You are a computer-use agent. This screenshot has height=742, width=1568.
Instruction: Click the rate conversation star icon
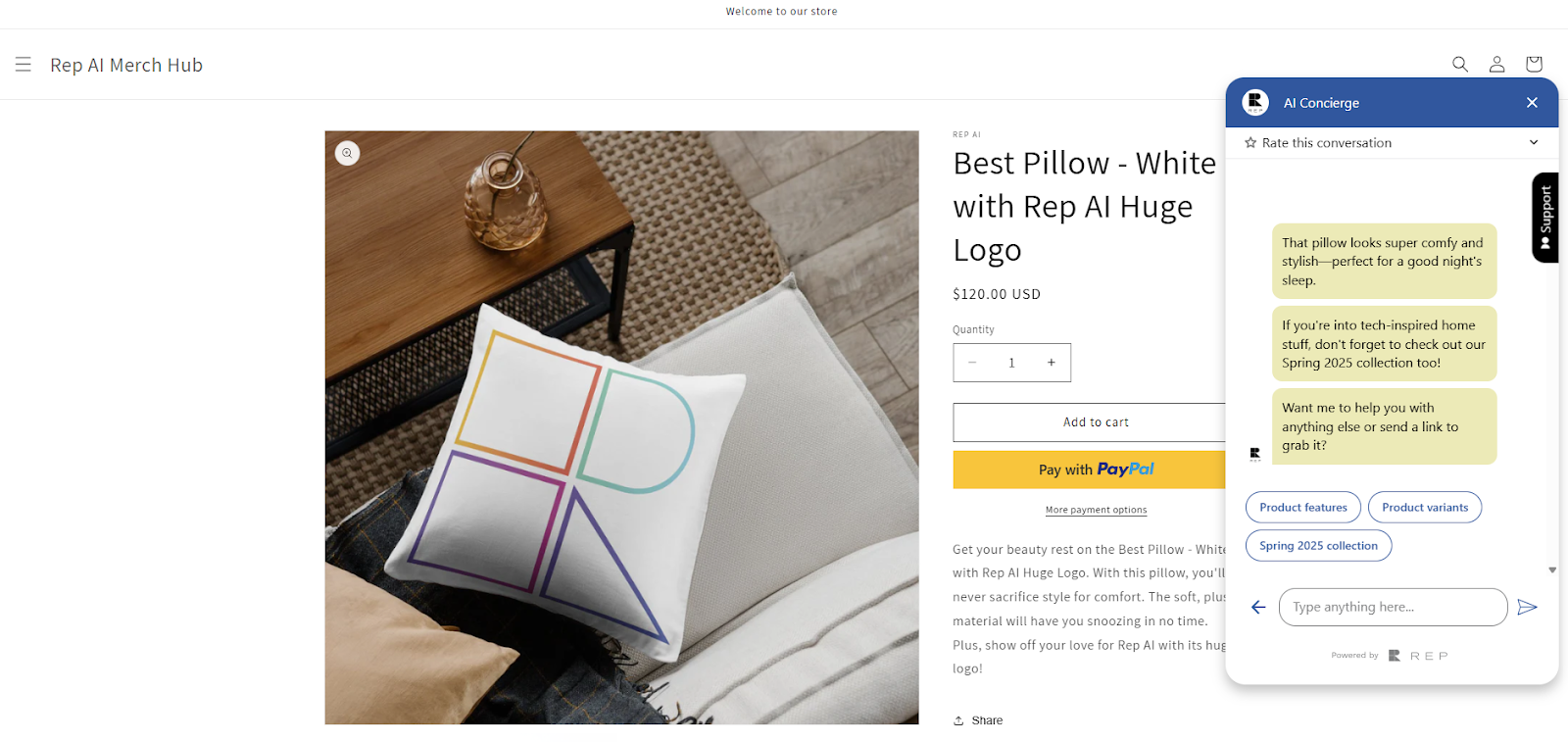[x=1250, y=143]
